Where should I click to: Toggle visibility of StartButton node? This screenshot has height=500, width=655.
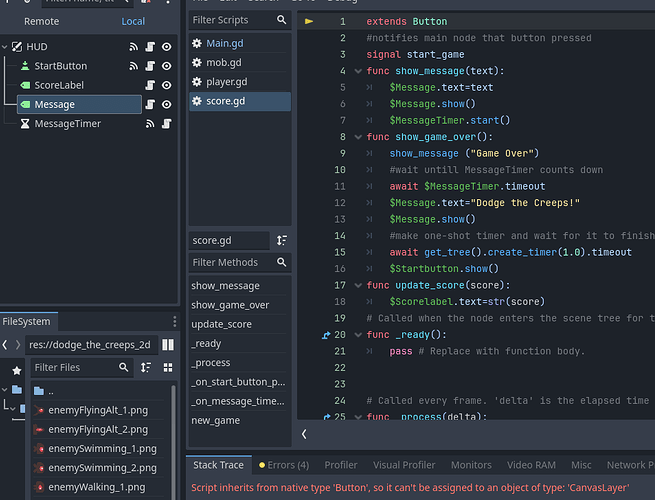(166, 66)
